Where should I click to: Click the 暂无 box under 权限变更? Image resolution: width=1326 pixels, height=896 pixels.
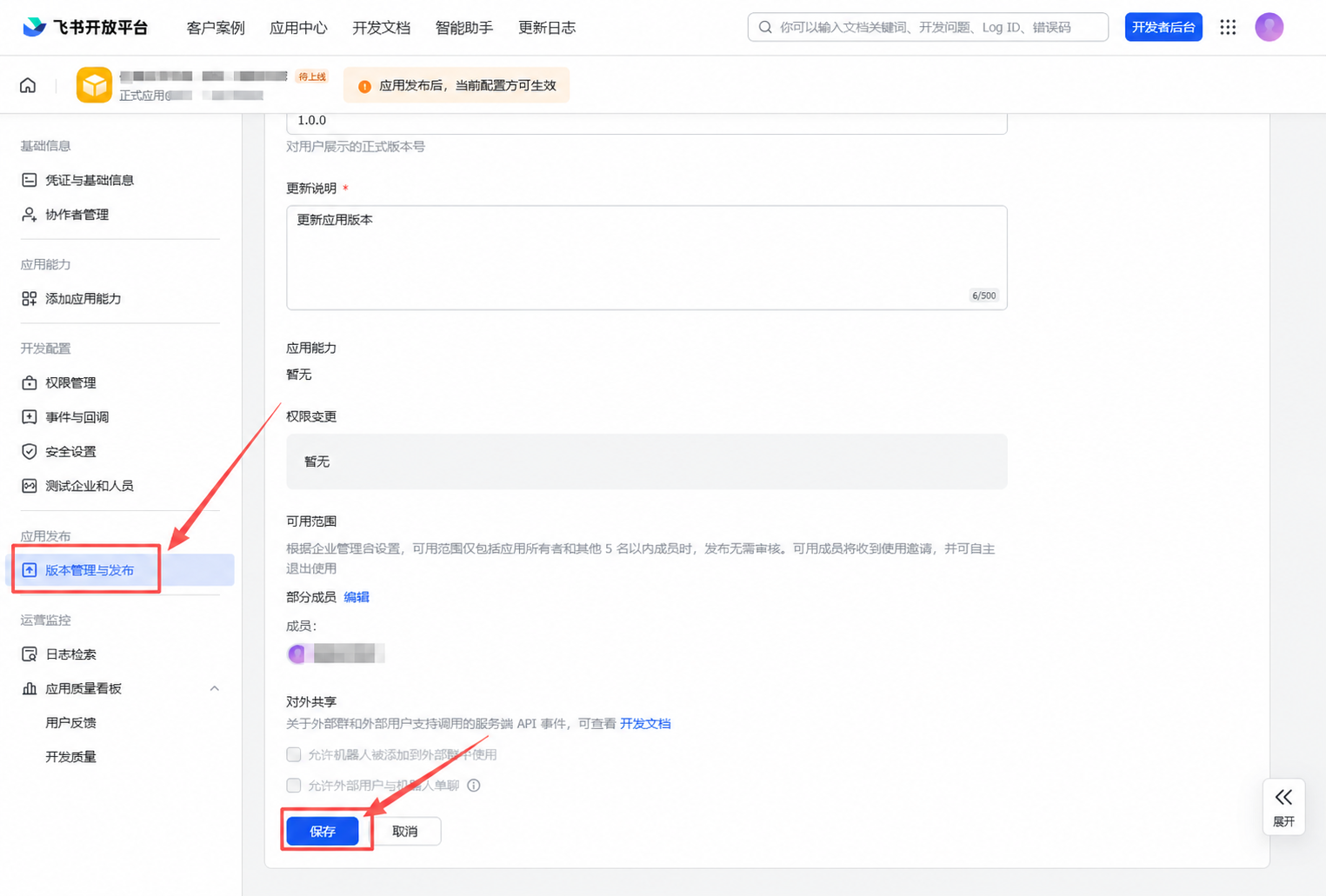coord(647,461)
